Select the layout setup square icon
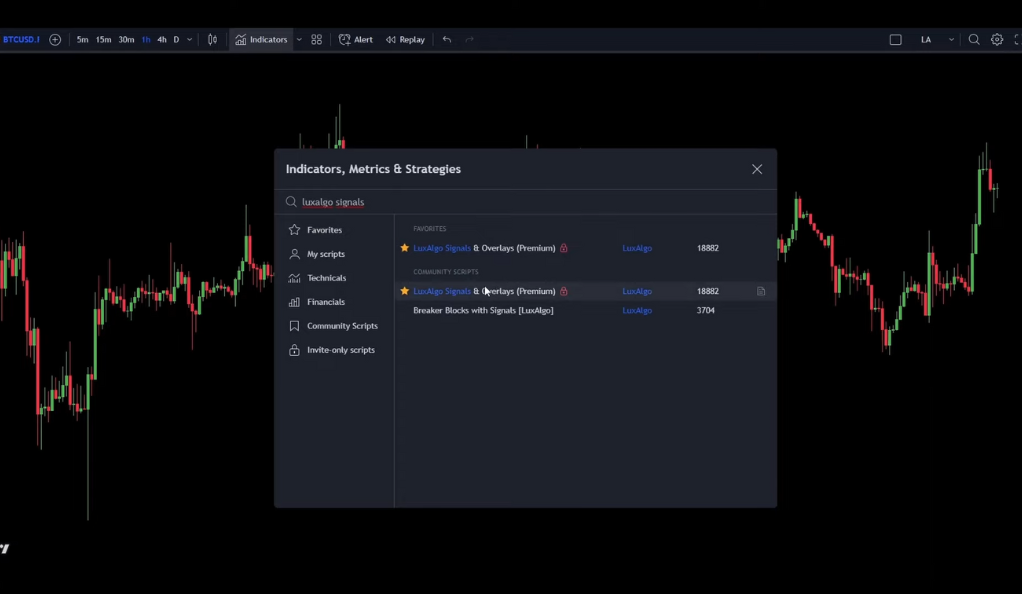Viewport: 1022px width, 594px height. pos(895,40)
